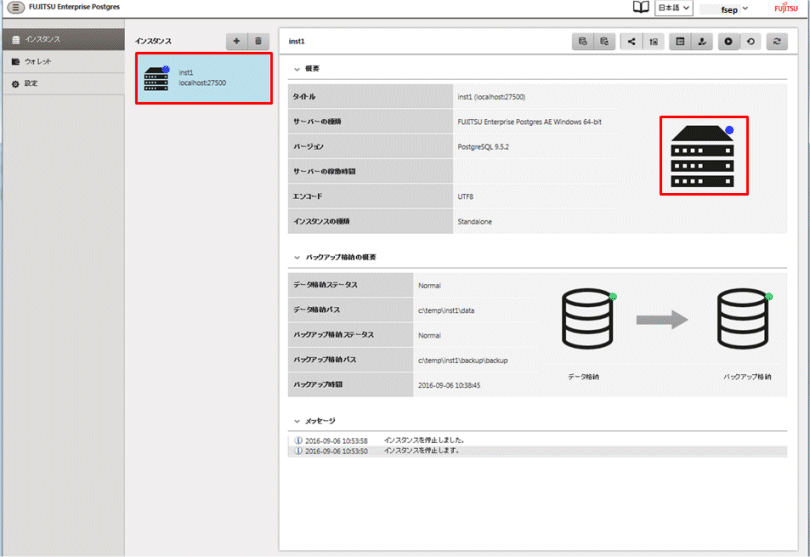Viewport: 810px width, 557px height.
Task: Click the client authentication toolbar icon
Action: click(x=702, y=41)
